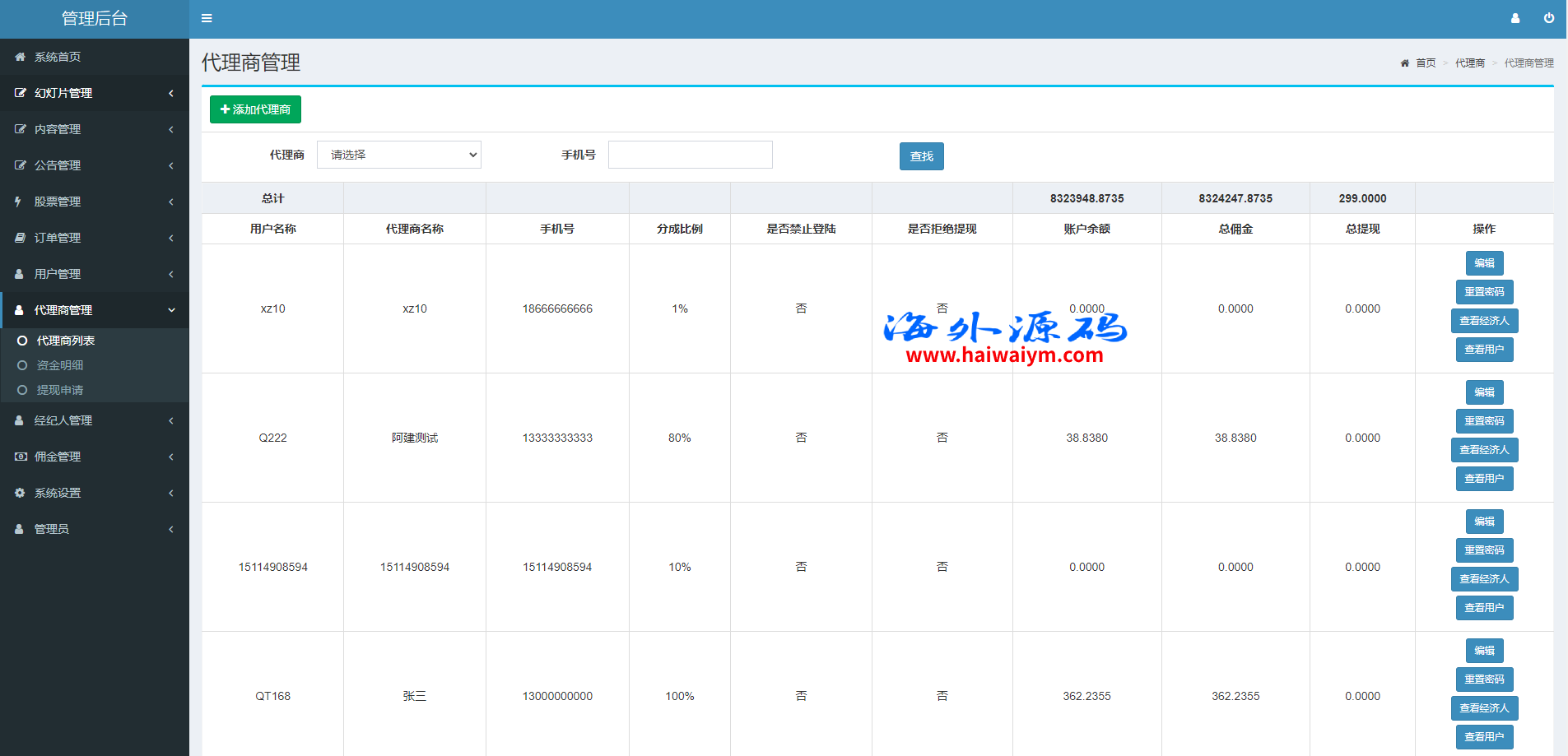
Task: Click the 查找 search button
Action: [921, 156]
